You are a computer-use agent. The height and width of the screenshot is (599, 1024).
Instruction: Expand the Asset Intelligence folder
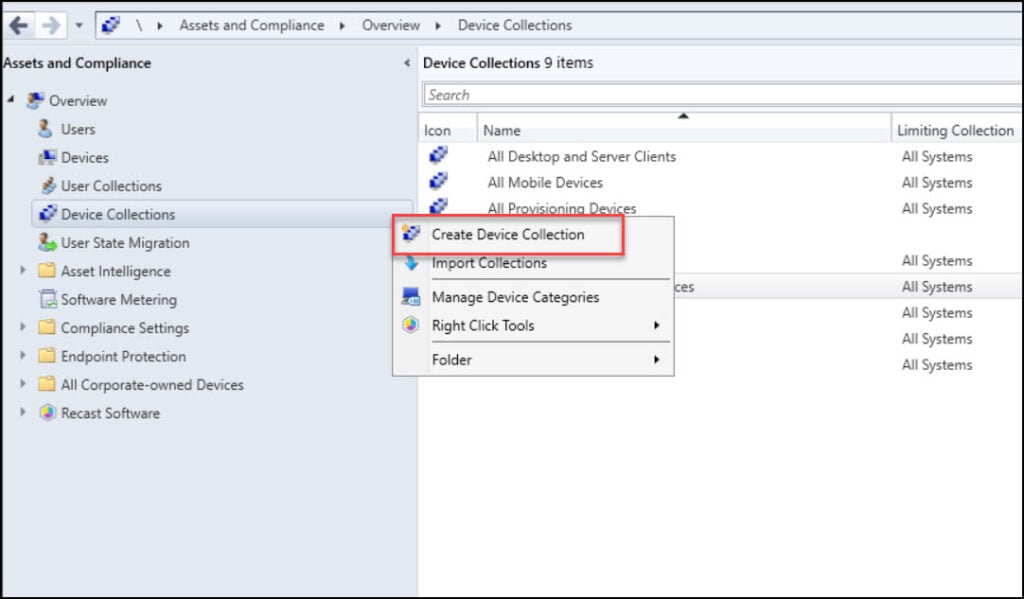click(x=23, y=270)
